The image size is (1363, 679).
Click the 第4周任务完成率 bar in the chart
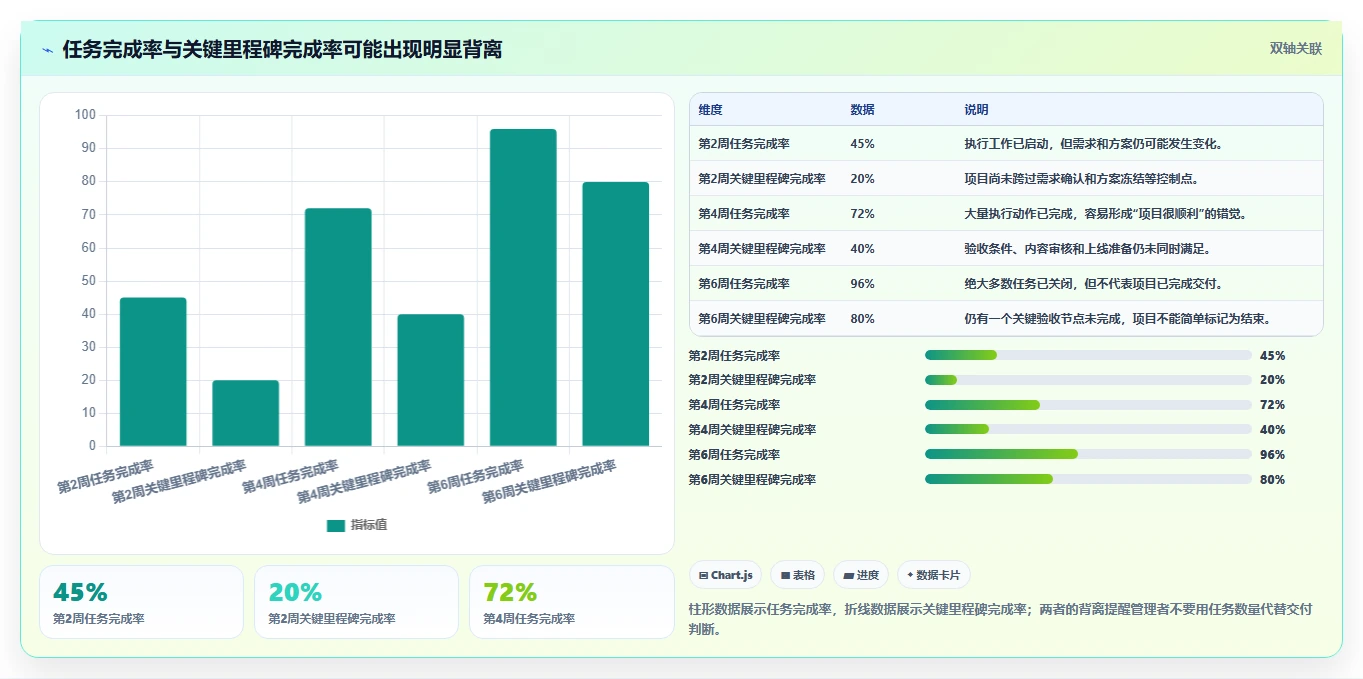click(x=338, y=327)
